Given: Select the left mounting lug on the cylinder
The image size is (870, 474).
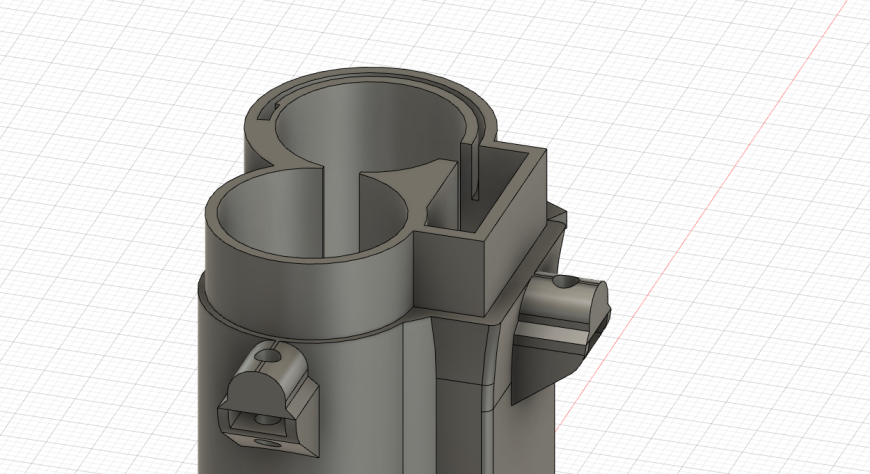Looking at the screenshot, I should click(x=269, y=400).
